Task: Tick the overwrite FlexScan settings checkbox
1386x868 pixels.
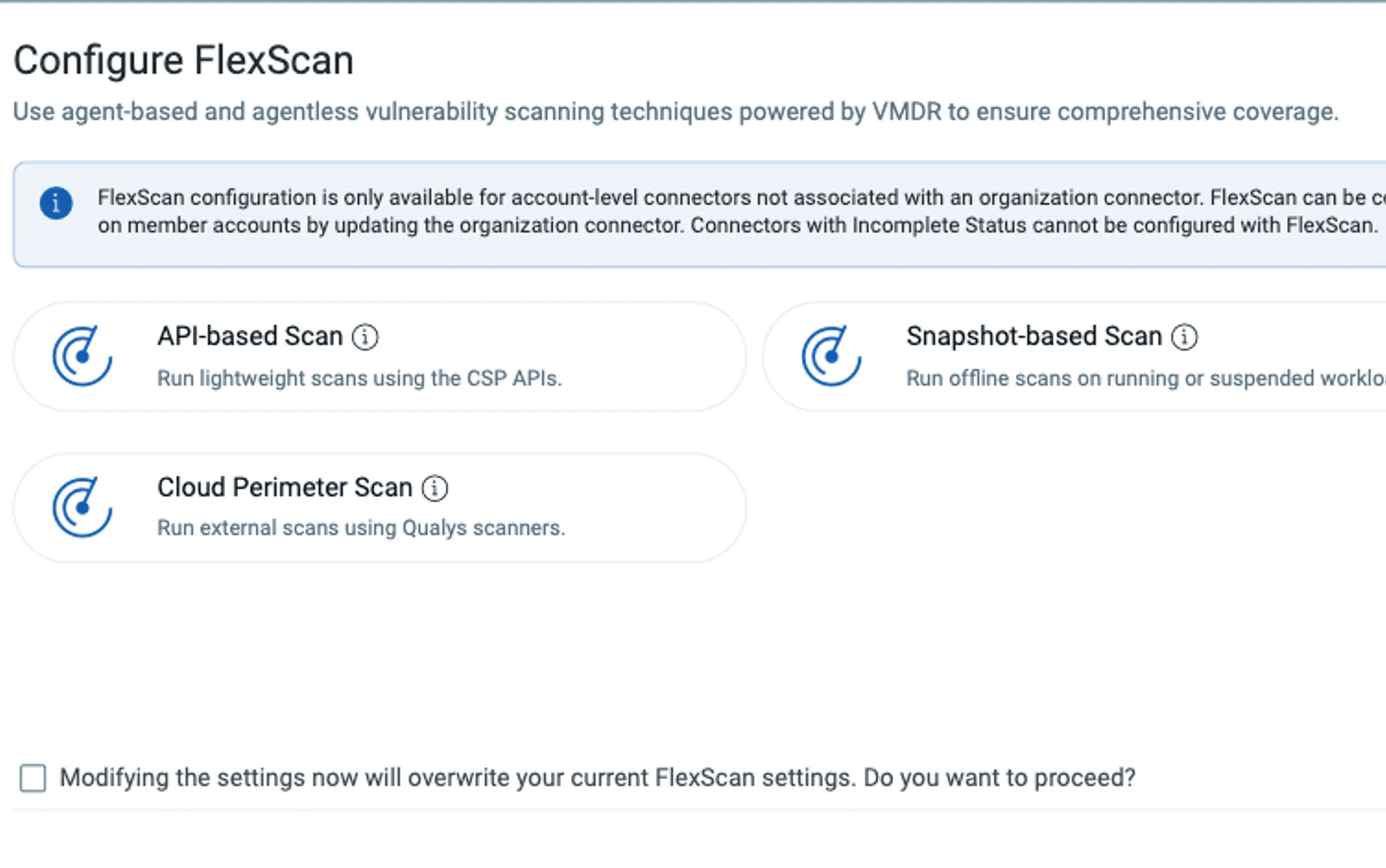Action: 33,778
